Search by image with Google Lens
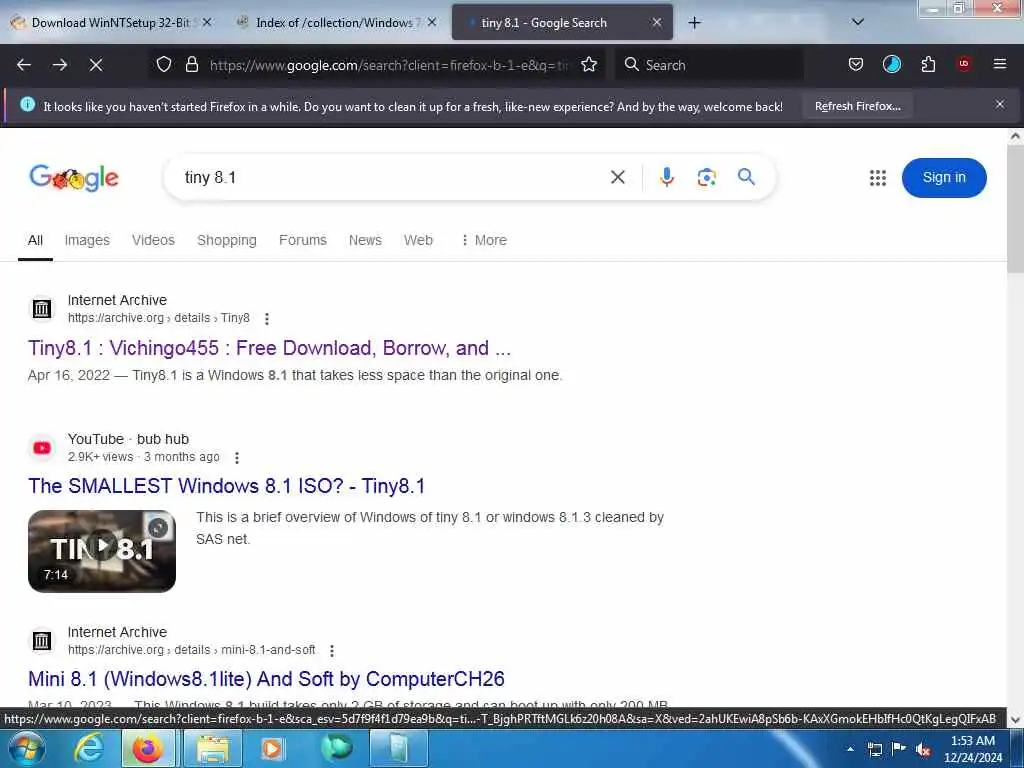Image resolution: width=1024 pixels, height=768 pixels. (x=707, y=177)
